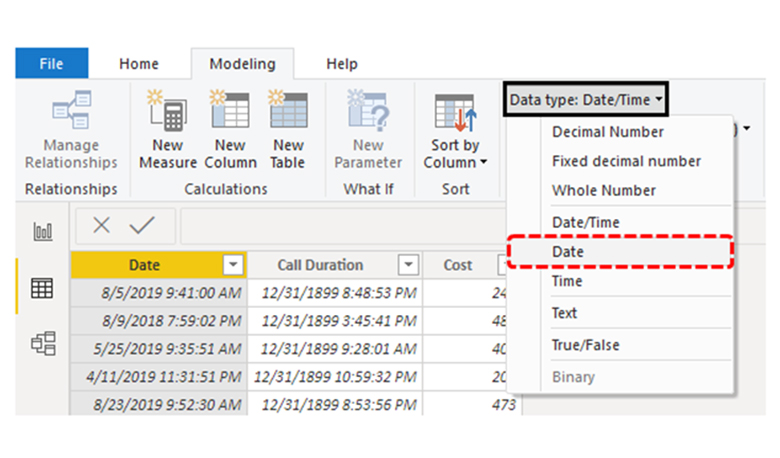The width and height of the screenshot is (780, 458).
Task: Create a New Measure
Action: pyautogui.click(x=168, y=129)
